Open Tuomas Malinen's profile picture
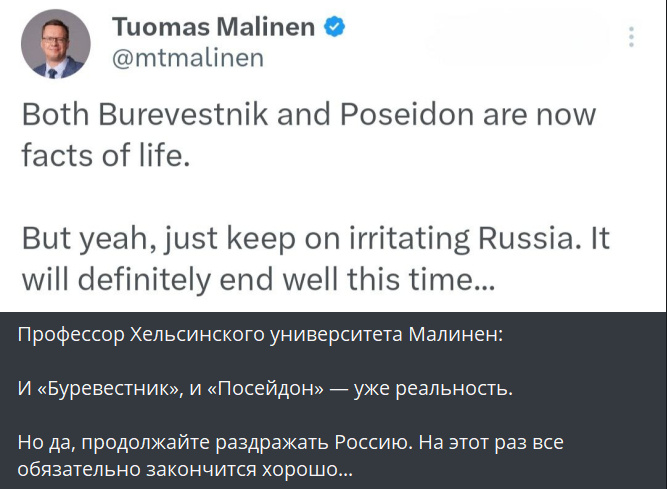This screenshot has width=667, height=489. [56, 44]
